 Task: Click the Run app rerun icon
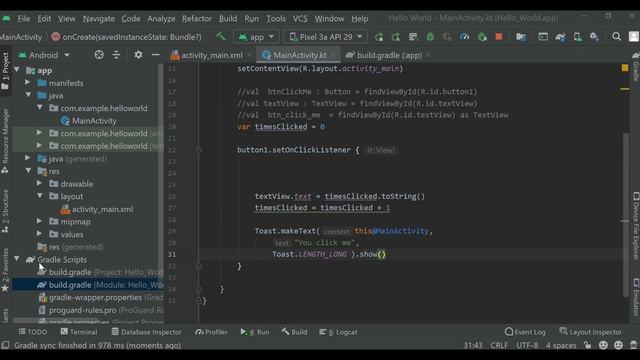[x=379, y=37]
